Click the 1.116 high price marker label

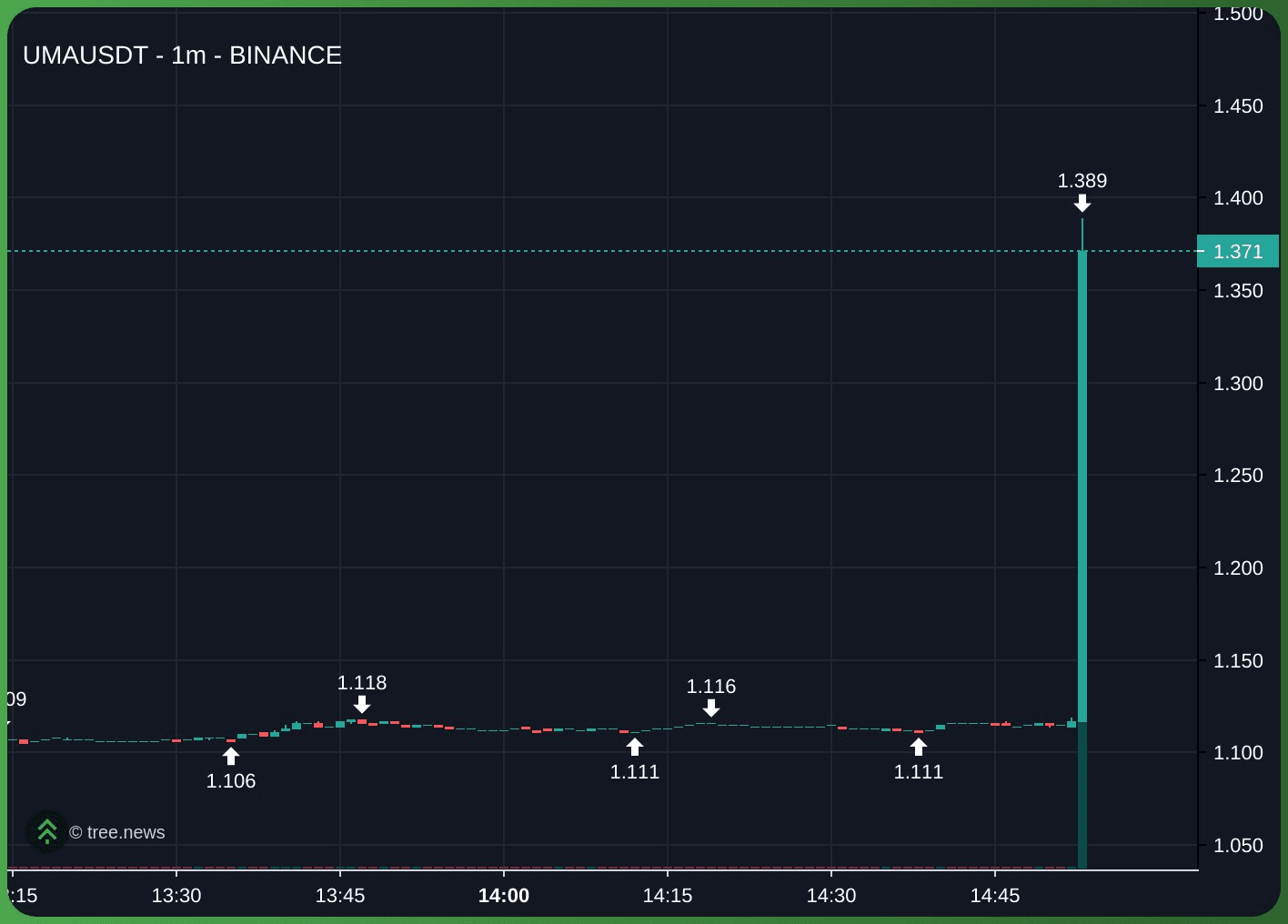click(x=711, y=687)
